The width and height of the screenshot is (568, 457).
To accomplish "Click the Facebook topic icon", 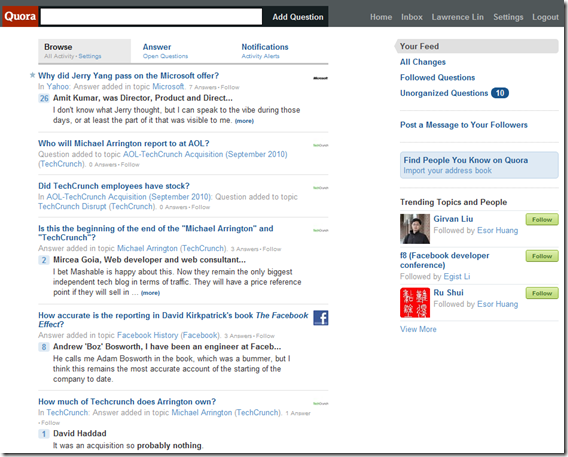I will [321, 318].
